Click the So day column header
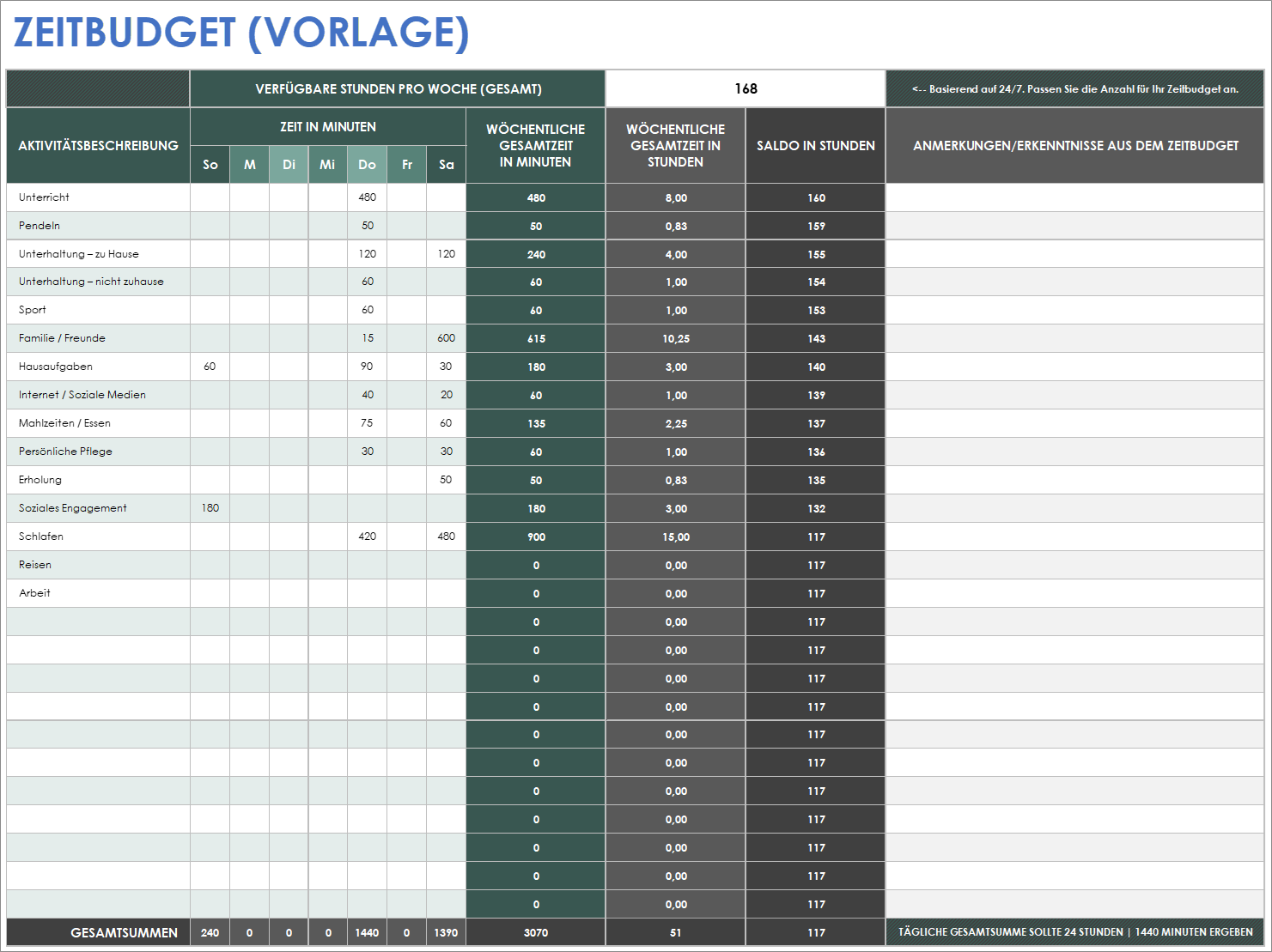The width and height of the screenshot is (1272, 952). click(210, 164)
